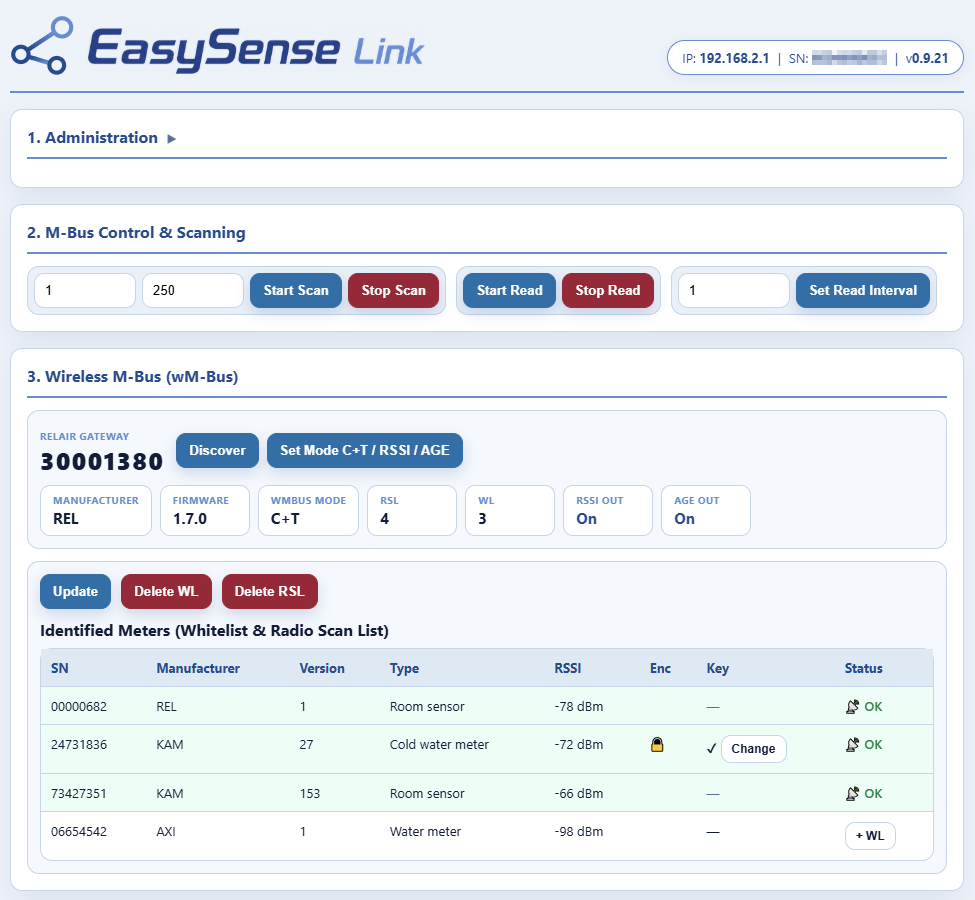Click Set Mode C+T / RSSI / AGE
975x900 pixels.
tap(364, 450)
